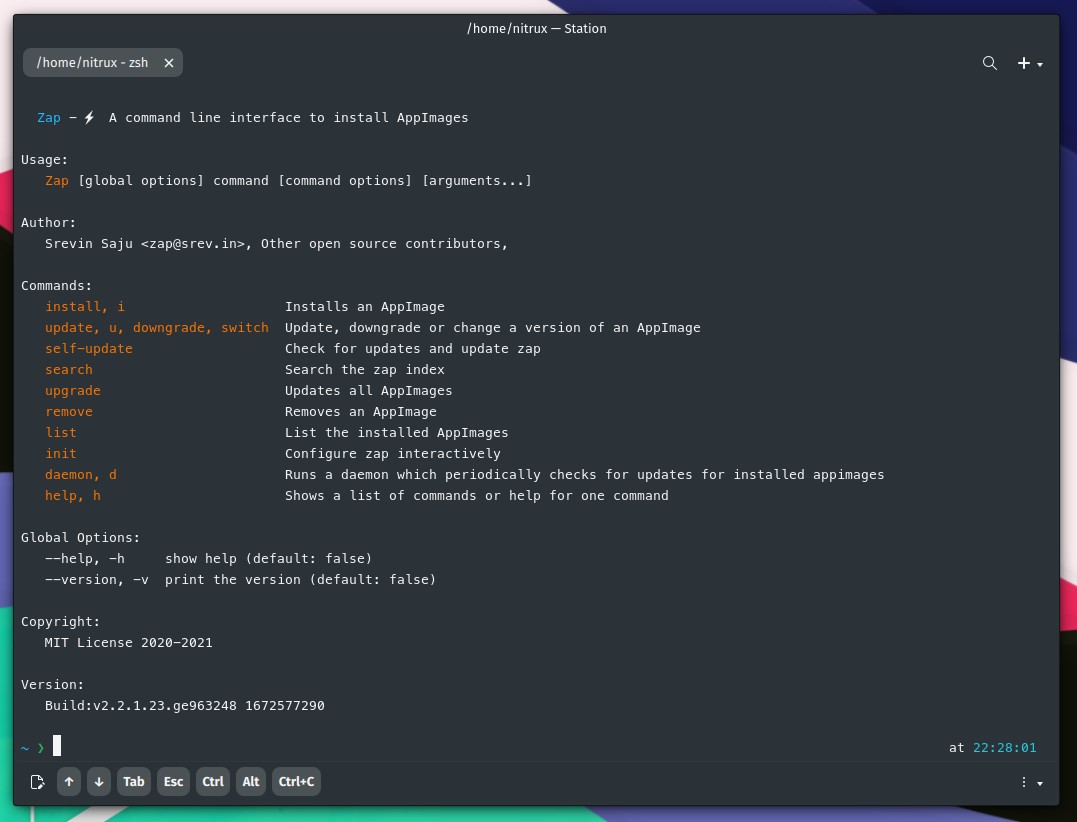Expand the dropdown arrow beside the plus button
The image size is (1077, 822).
pyautogui.click(x=1040, y=64)
